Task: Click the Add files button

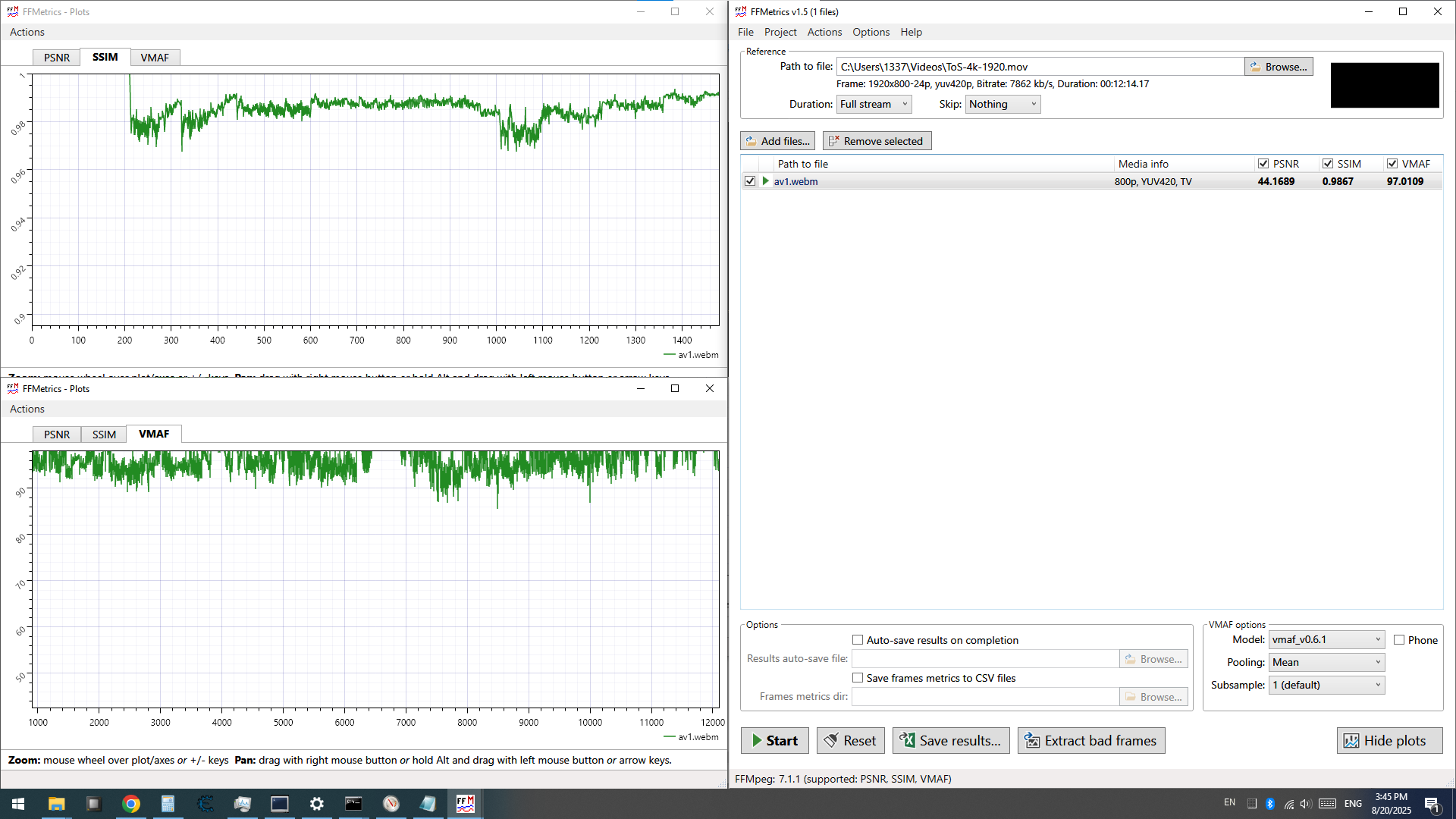Action: pos(777,141)
